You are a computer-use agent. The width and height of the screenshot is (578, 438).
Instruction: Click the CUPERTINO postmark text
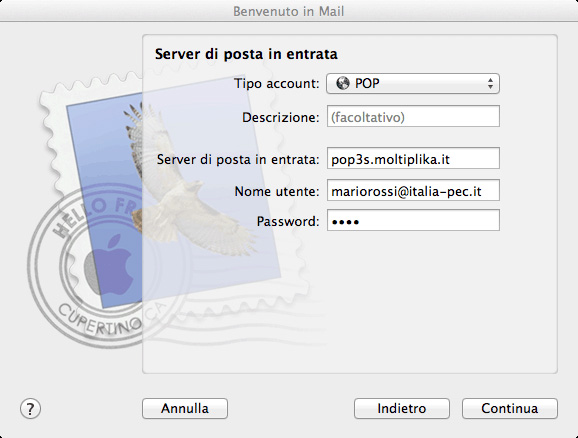[100, 319]
